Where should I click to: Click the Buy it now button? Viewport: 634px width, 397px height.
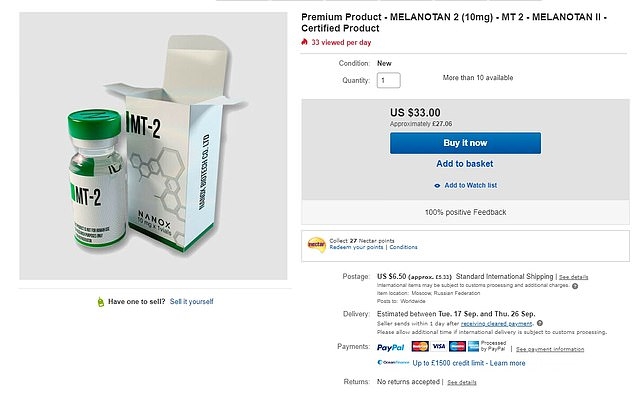click(x=465, y=143)
